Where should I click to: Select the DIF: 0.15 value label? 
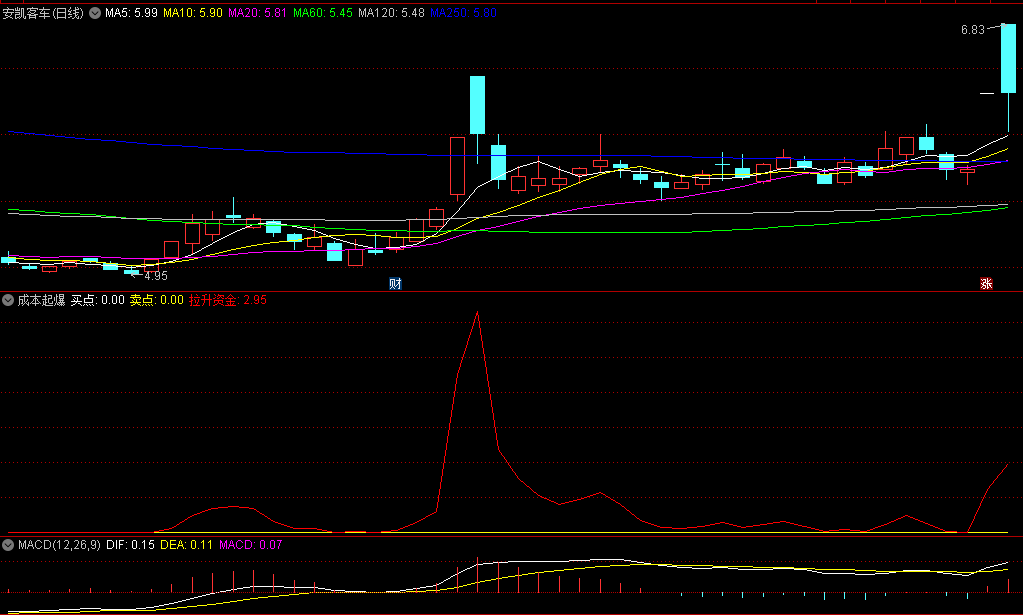(130, 545)
